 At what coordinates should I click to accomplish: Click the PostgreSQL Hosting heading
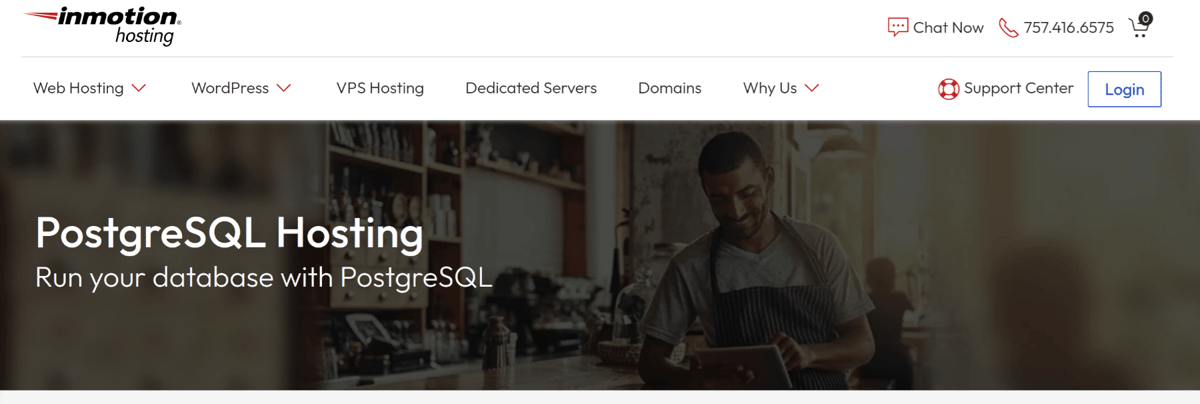coord(229,234)
